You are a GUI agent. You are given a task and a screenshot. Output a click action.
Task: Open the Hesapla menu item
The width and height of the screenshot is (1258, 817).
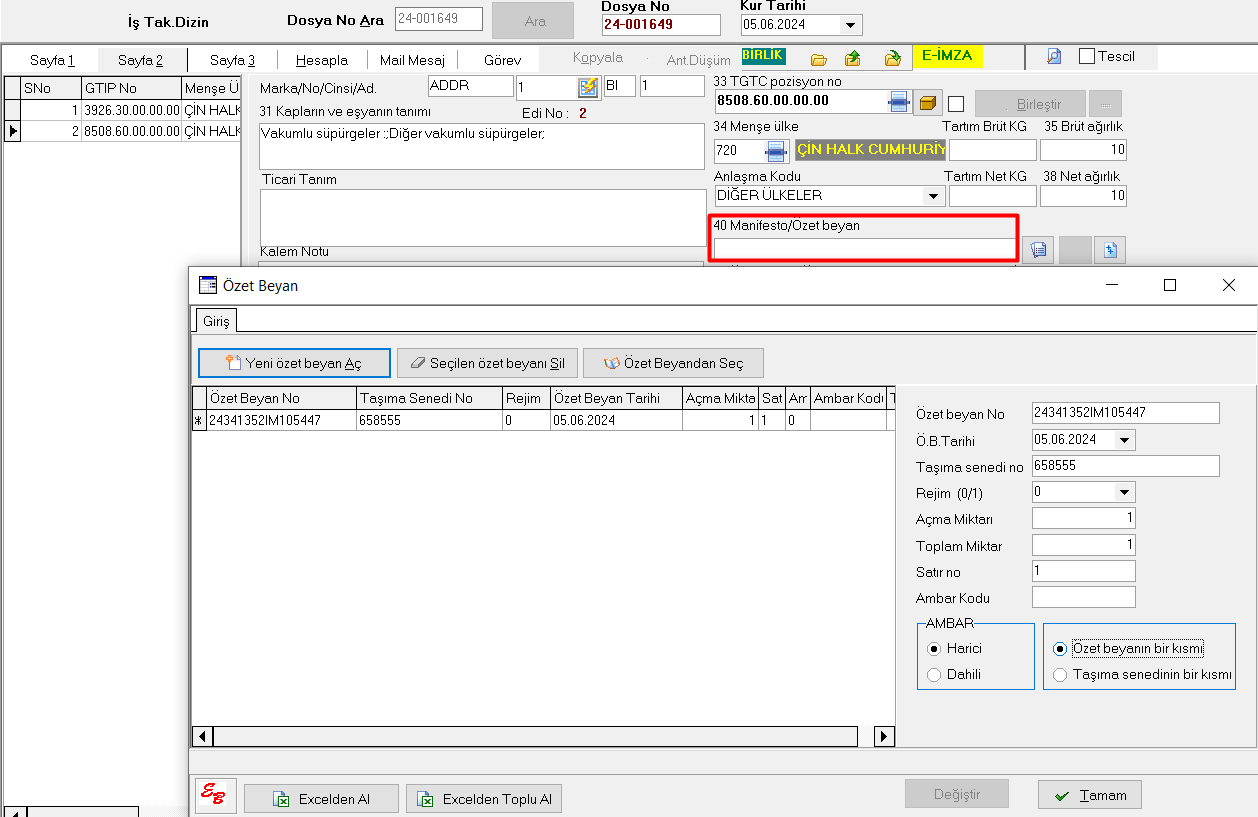click(x=322, y=60)
